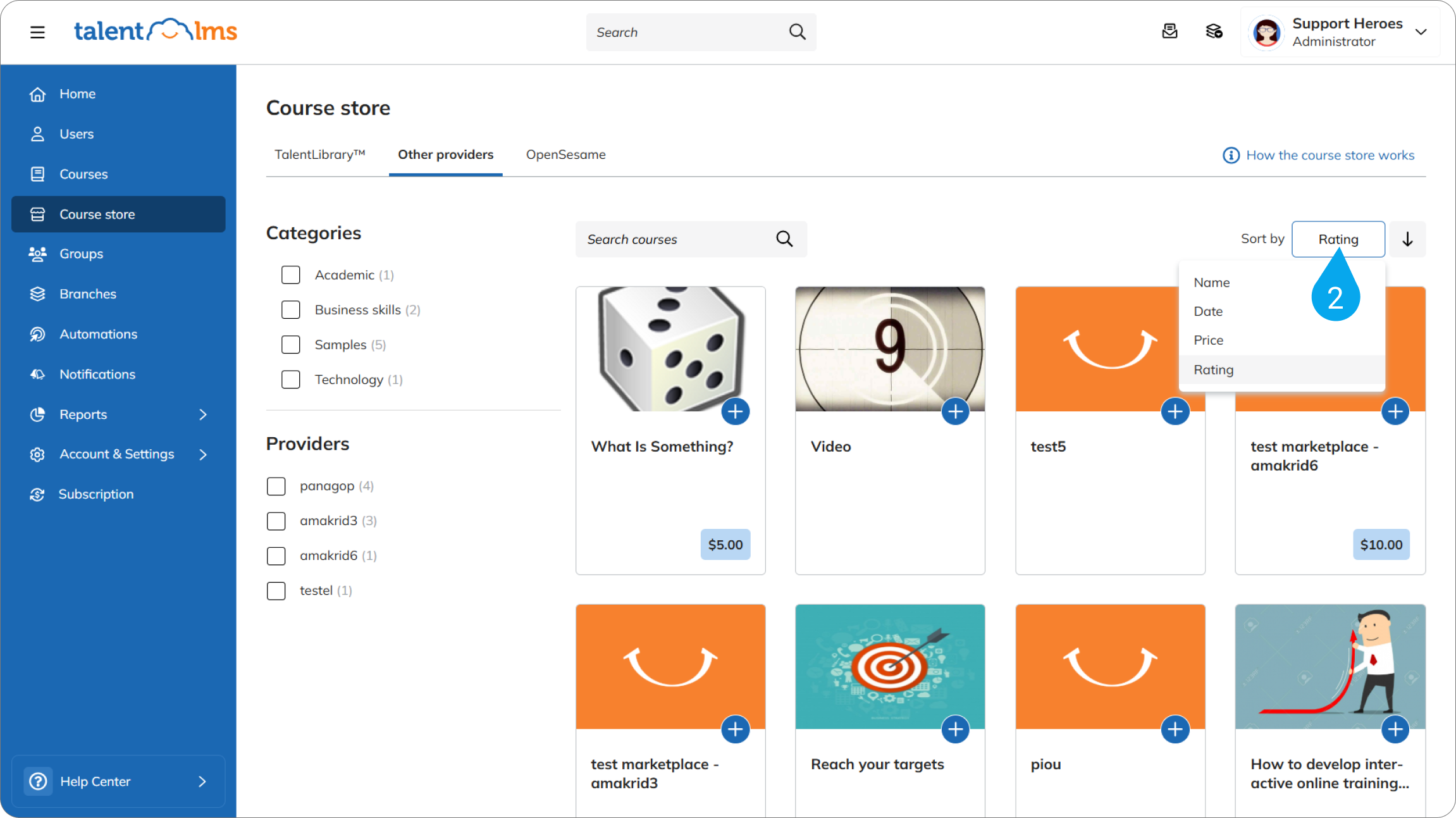Add the Video course via plus
This screenshot has height=818, width=1456.
click(955, 412)
